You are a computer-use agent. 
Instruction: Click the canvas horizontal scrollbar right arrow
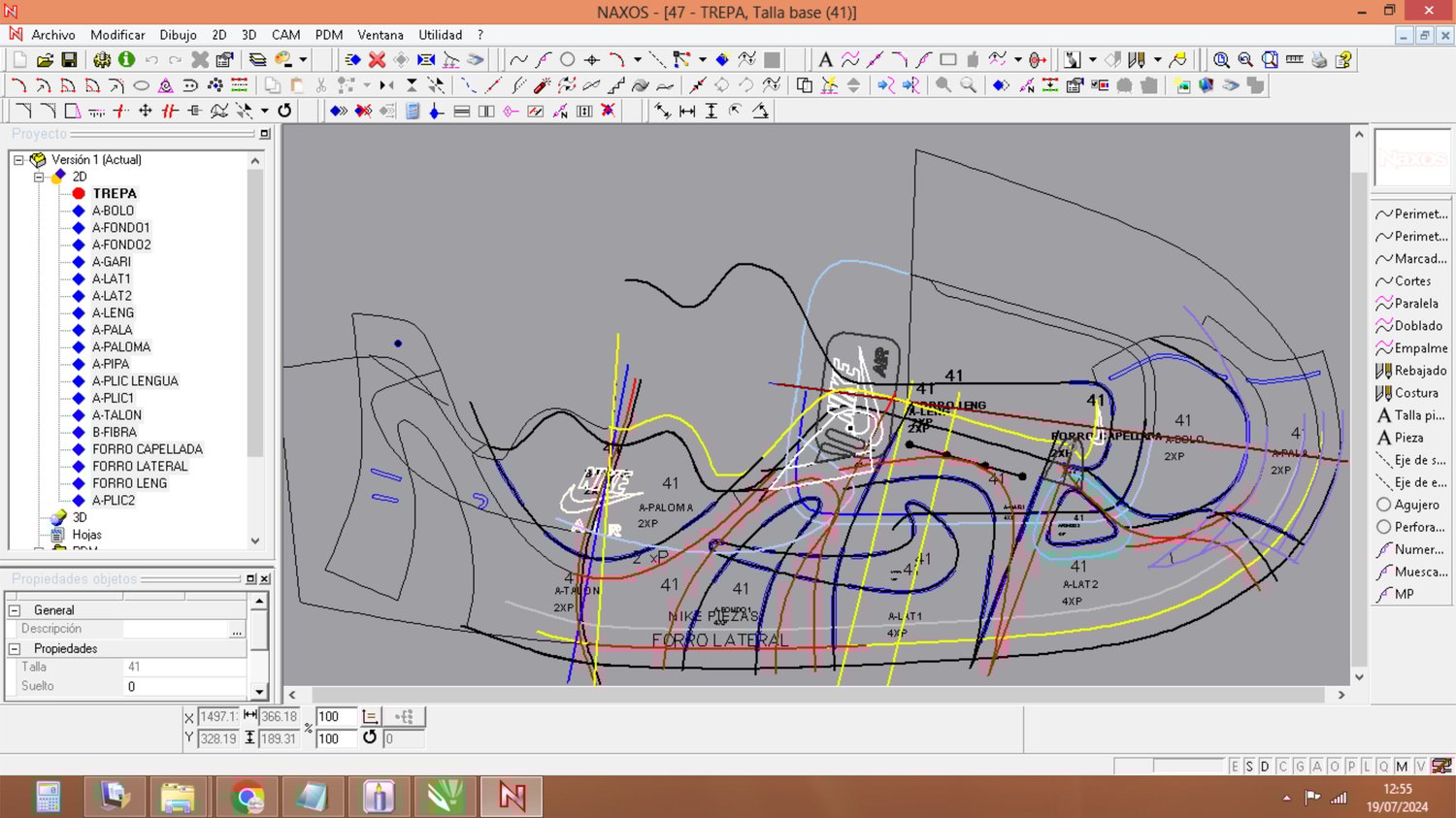1341,695
